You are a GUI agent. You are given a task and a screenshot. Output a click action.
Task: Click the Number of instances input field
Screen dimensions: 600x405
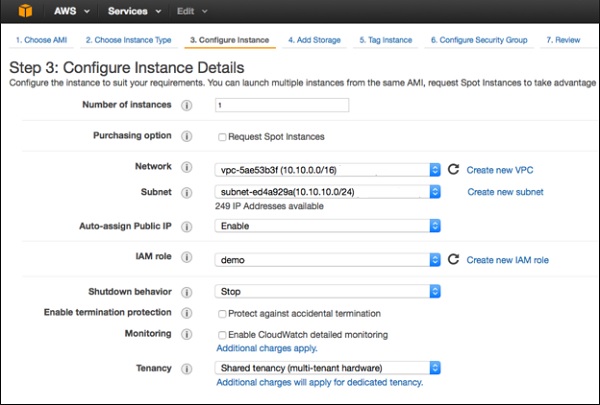(x=281, y=105)
